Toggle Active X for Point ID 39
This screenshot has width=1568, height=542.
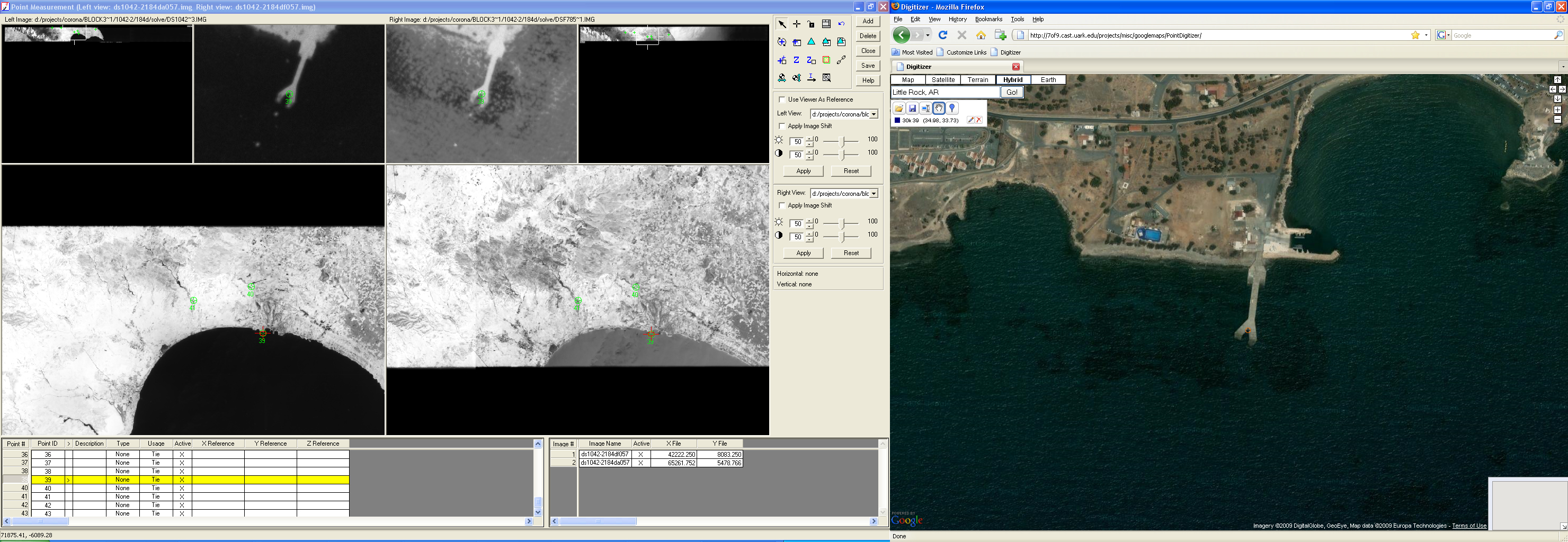tap(182, 480)
